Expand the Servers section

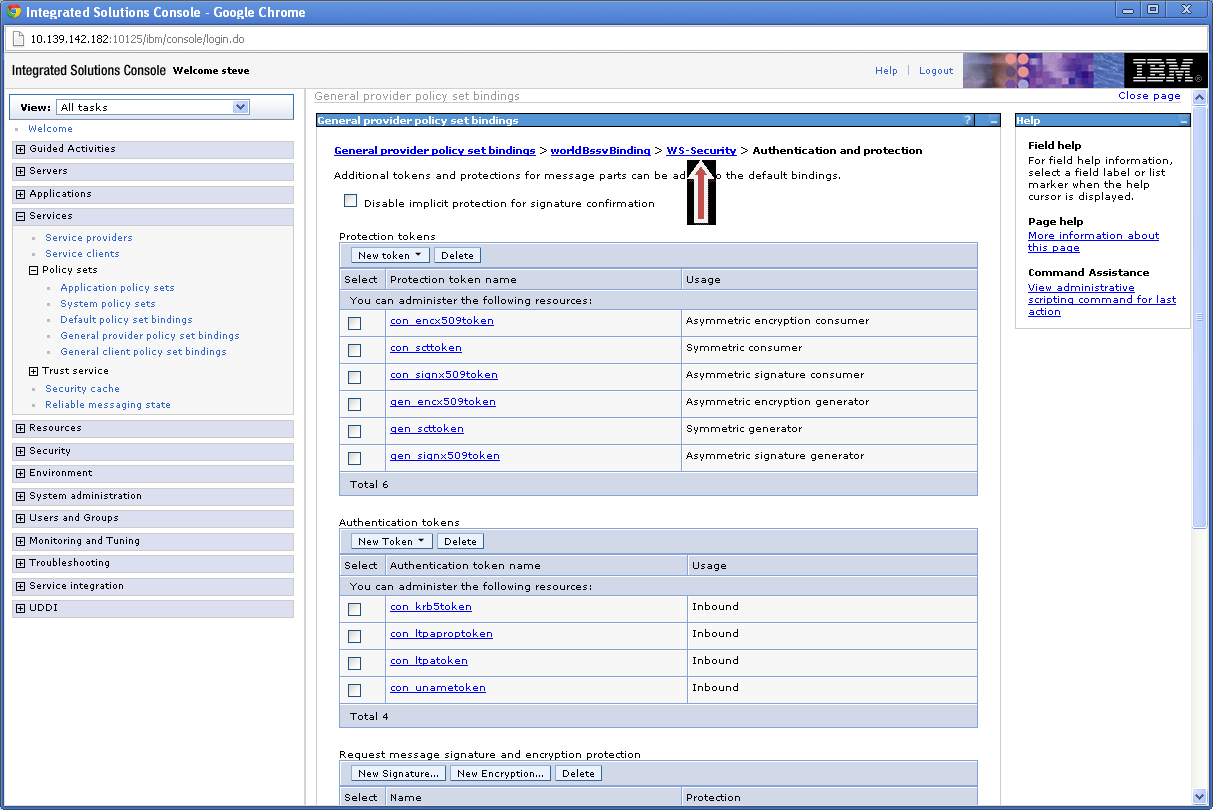(21, 171)
